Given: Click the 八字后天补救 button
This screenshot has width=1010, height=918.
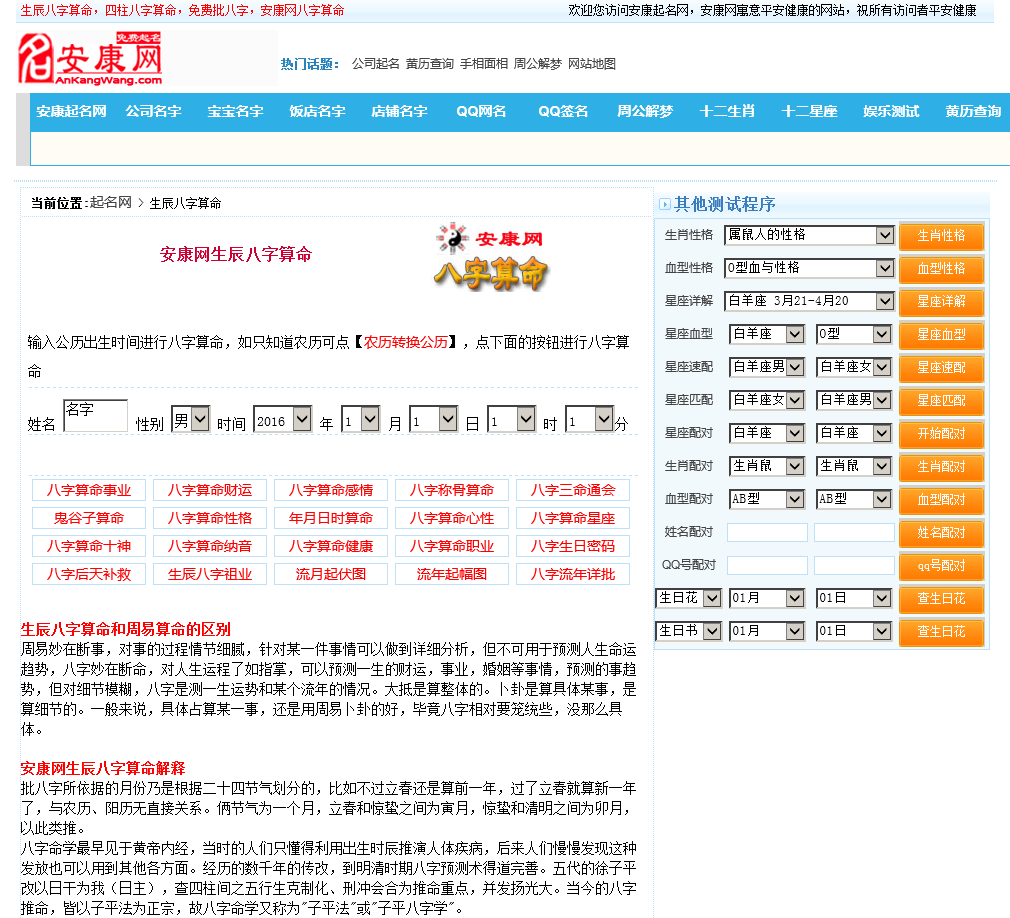Looking at the screenshot, I should click(89, 574).
